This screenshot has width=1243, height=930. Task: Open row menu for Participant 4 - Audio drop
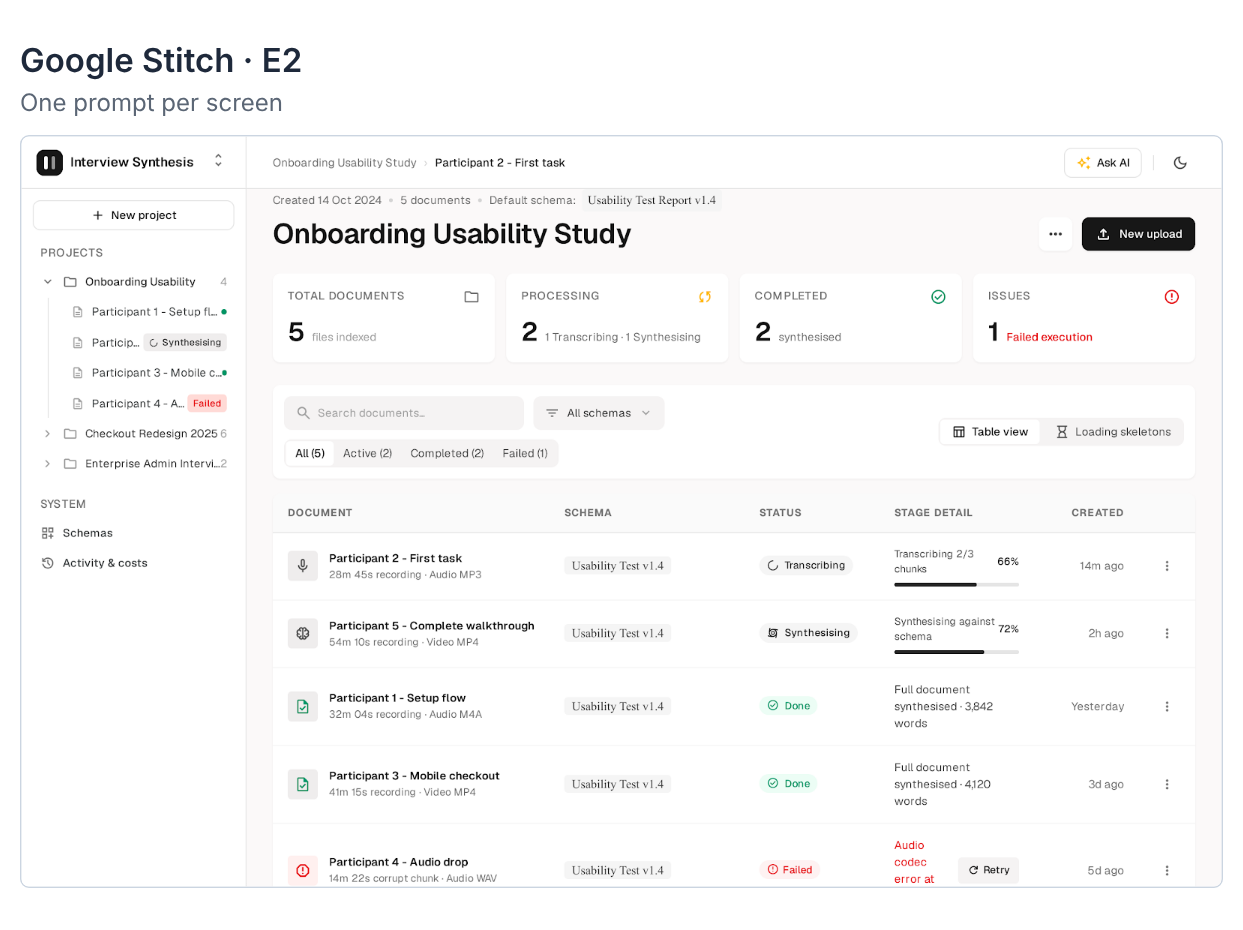[x=1166, y=870]
